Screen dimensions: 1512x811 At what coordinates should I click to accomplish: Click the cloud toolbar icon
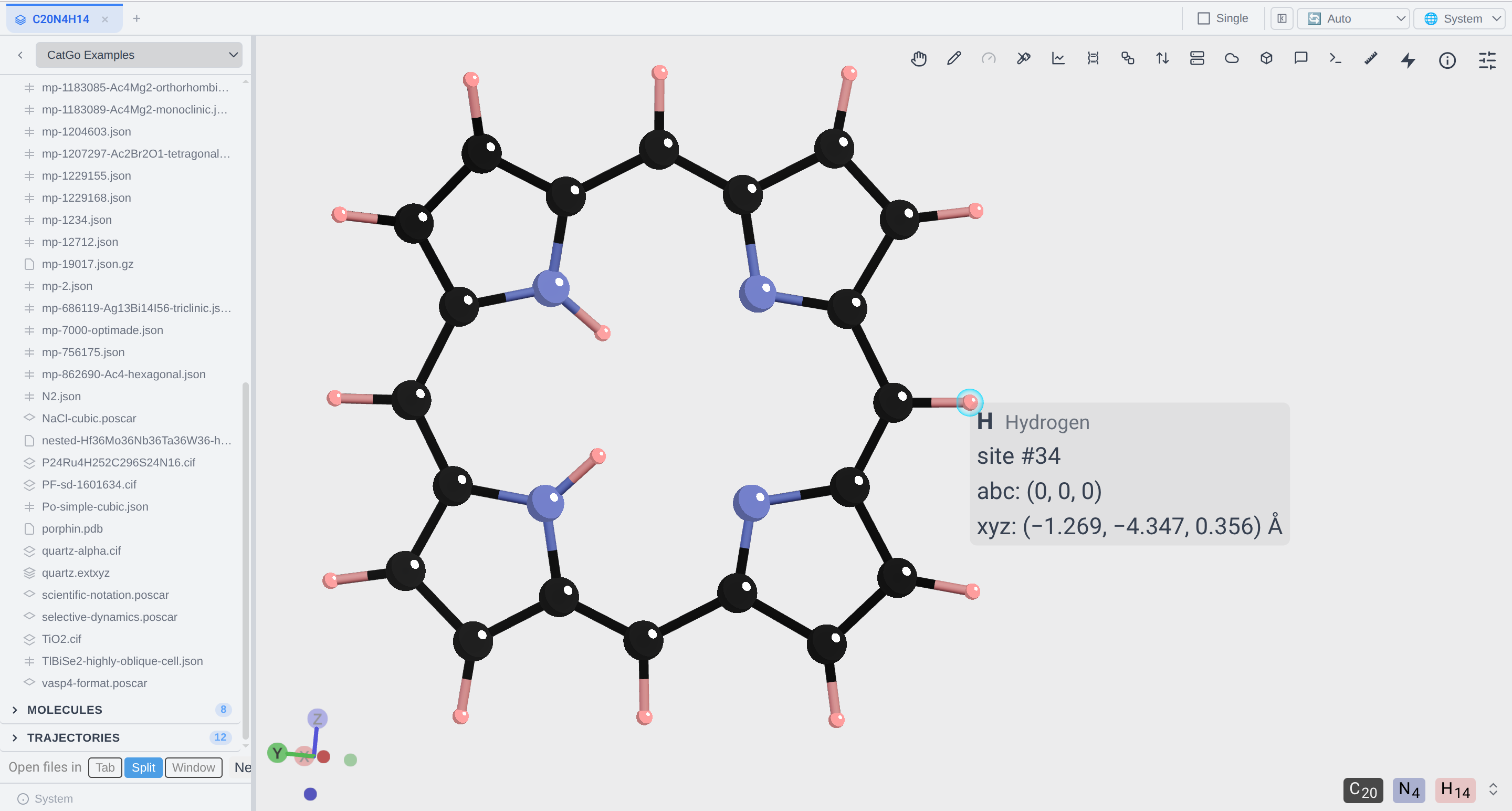pos(1232,58)
